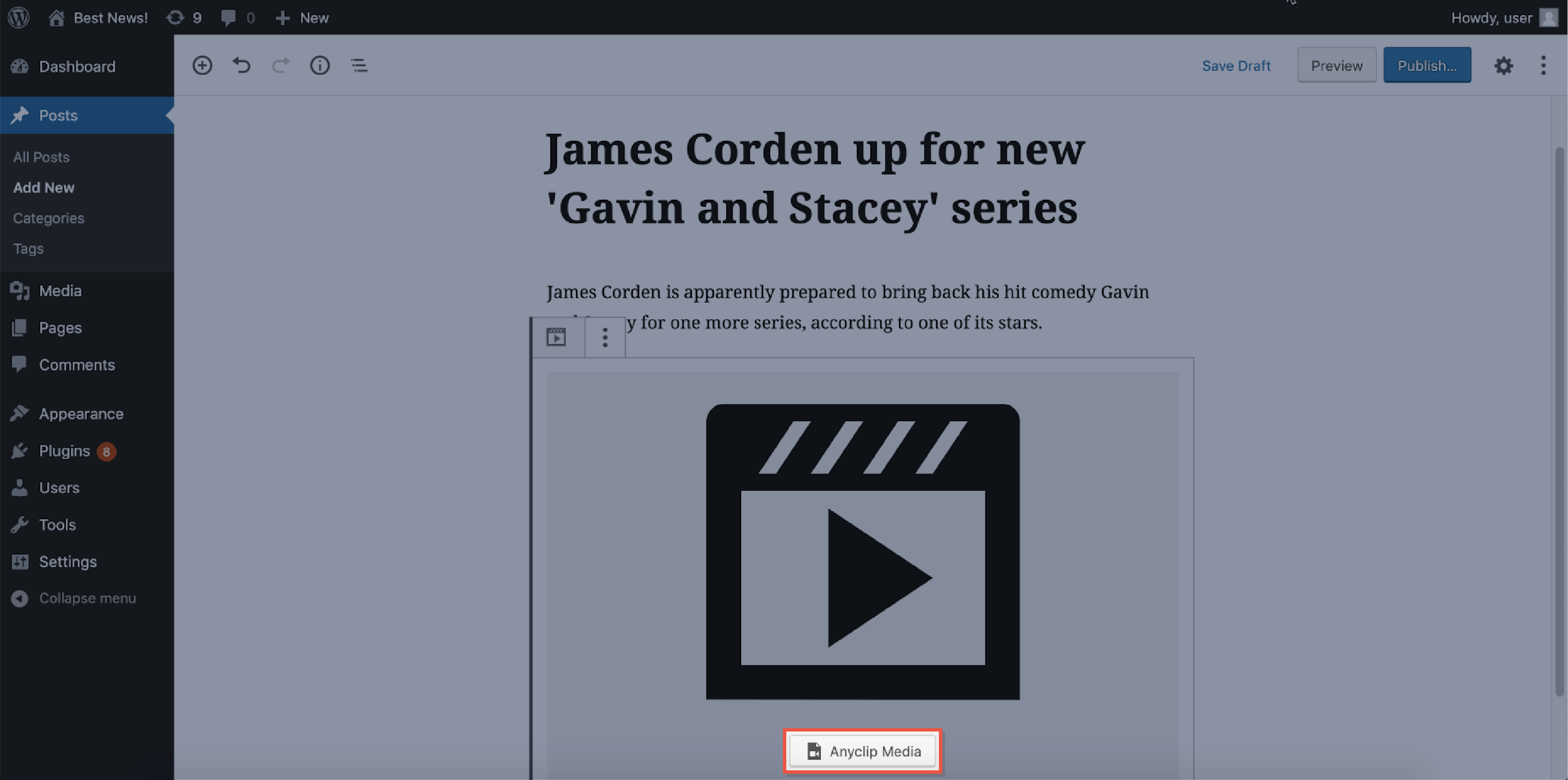
Task: Click the large clapperboard placeholder image
Action: click(x=863, y=552)
